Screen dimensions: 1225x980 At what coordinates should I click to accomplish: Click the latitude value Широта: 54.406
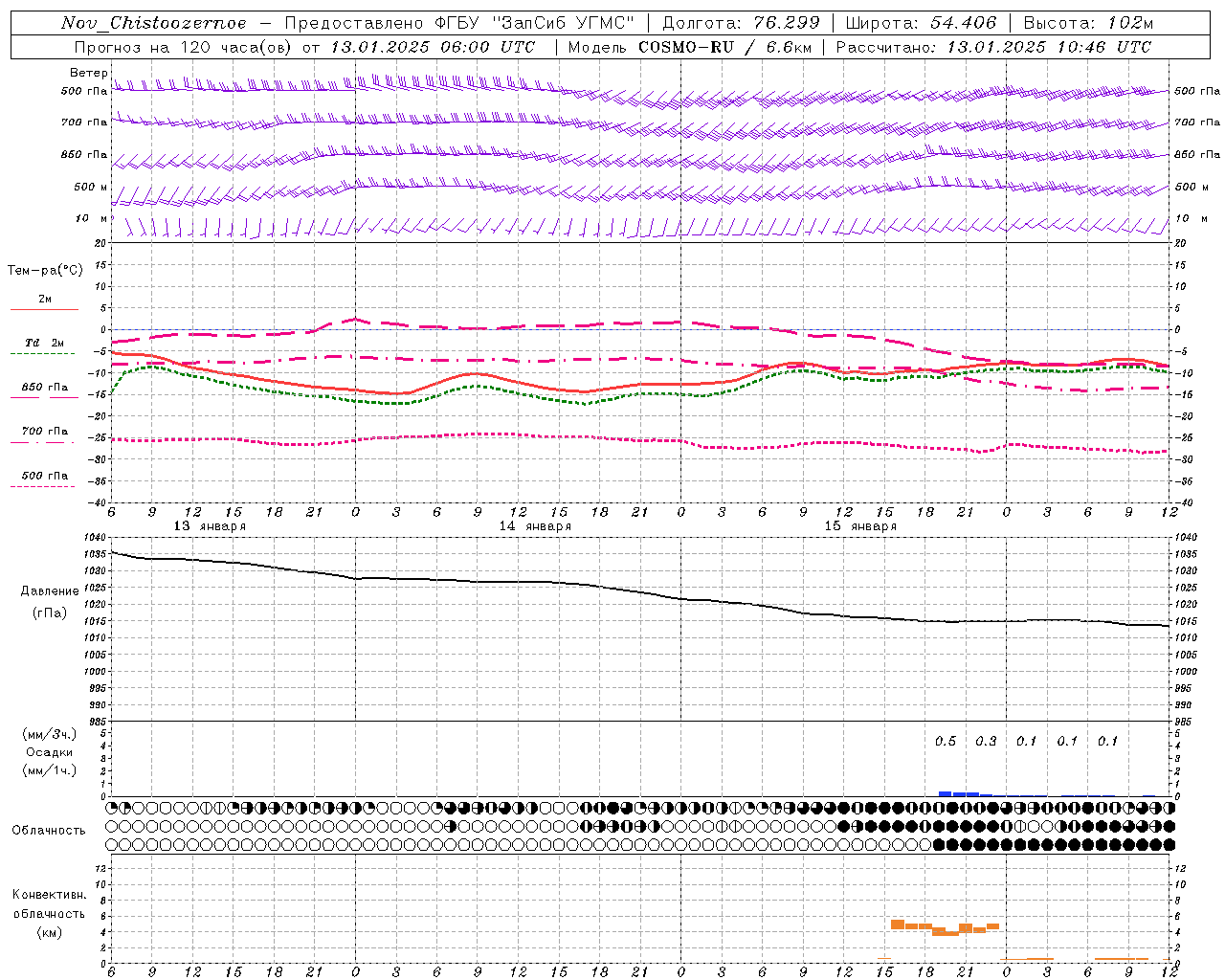921,23
